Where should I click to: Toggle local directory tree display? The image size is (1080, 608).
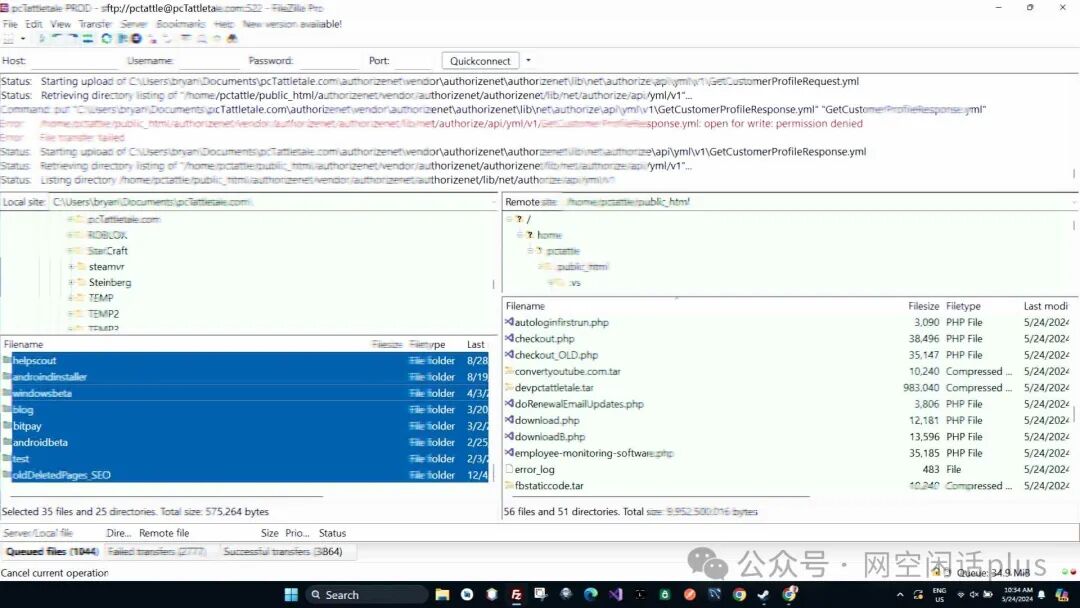57,39
